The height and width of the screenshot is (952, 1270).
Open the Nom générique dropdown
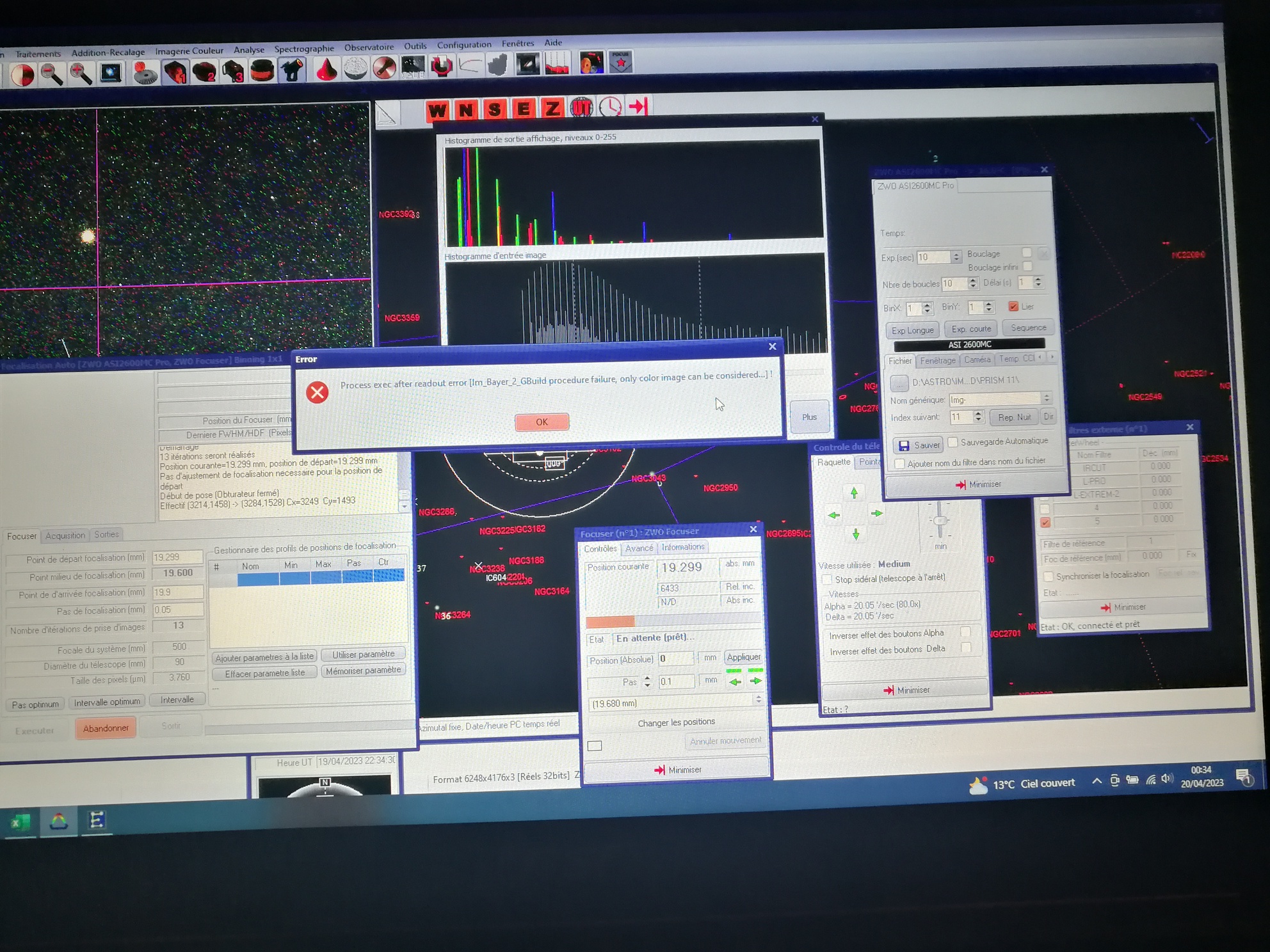(1047, 398)
